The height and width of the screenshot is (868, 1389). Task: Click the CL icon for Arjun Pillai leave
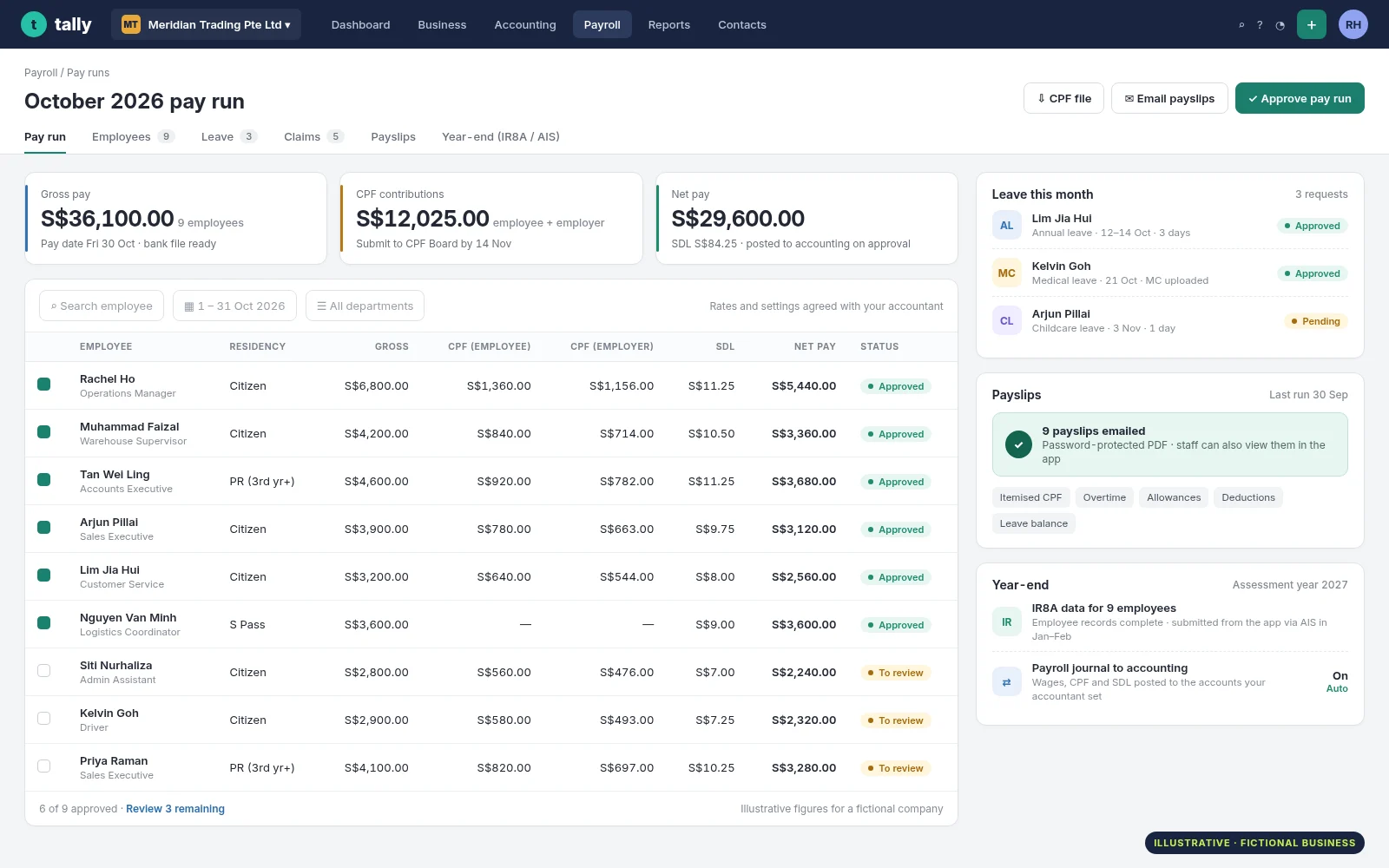(x=1007, y=320)
